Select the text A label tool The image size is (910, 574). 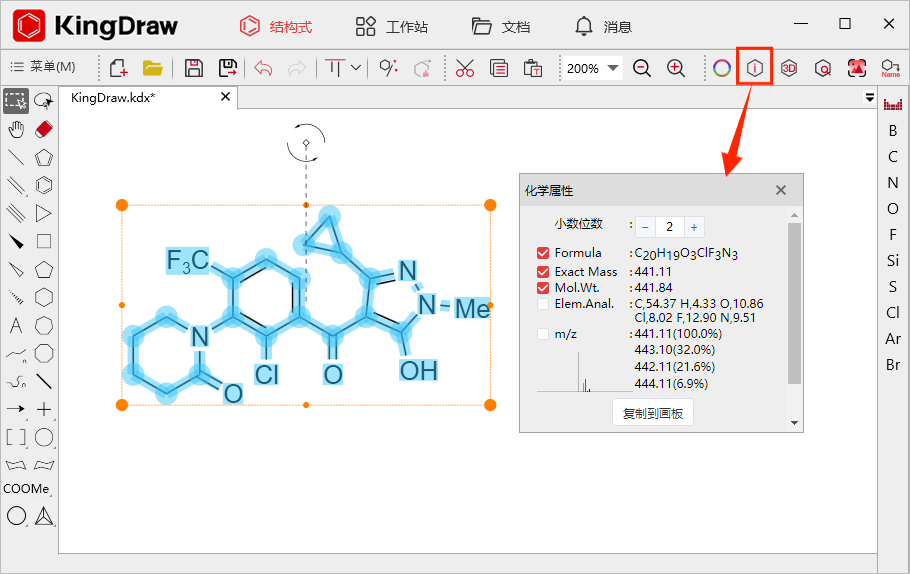[16, 326]
